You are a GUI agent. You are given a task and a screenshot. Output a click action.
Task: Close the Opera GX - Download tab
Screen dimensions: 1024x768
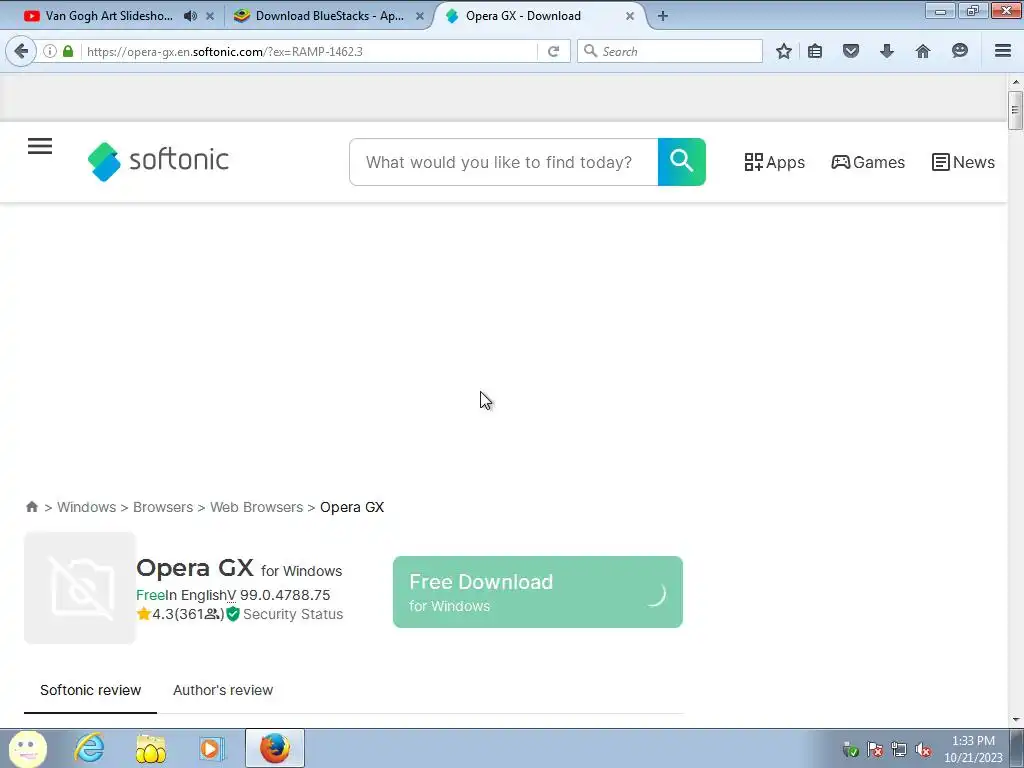[x=630, y=16]
